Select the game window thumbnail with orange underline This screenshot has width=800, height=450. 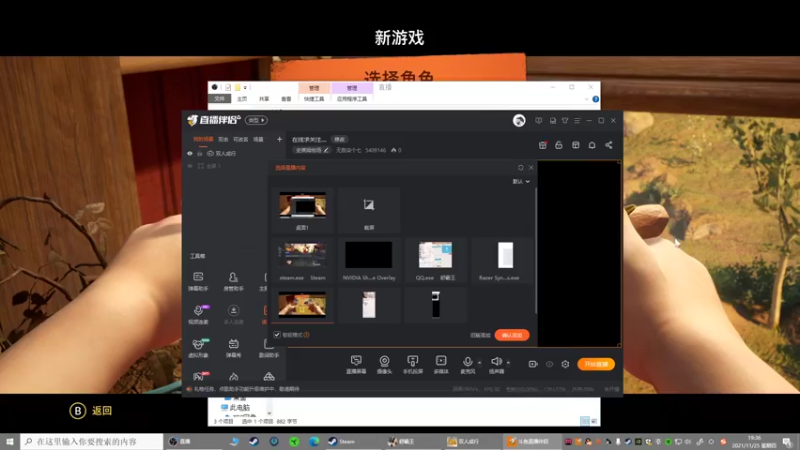pyautogui.click(x=303, y=305)
